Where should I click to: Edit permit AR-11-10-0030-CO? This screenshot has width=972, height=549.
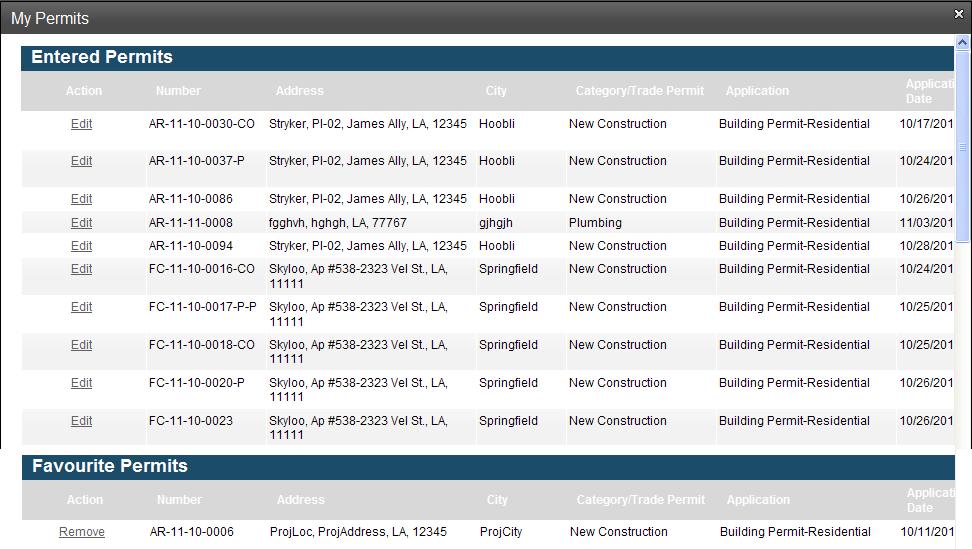click(x=81, y=124)
